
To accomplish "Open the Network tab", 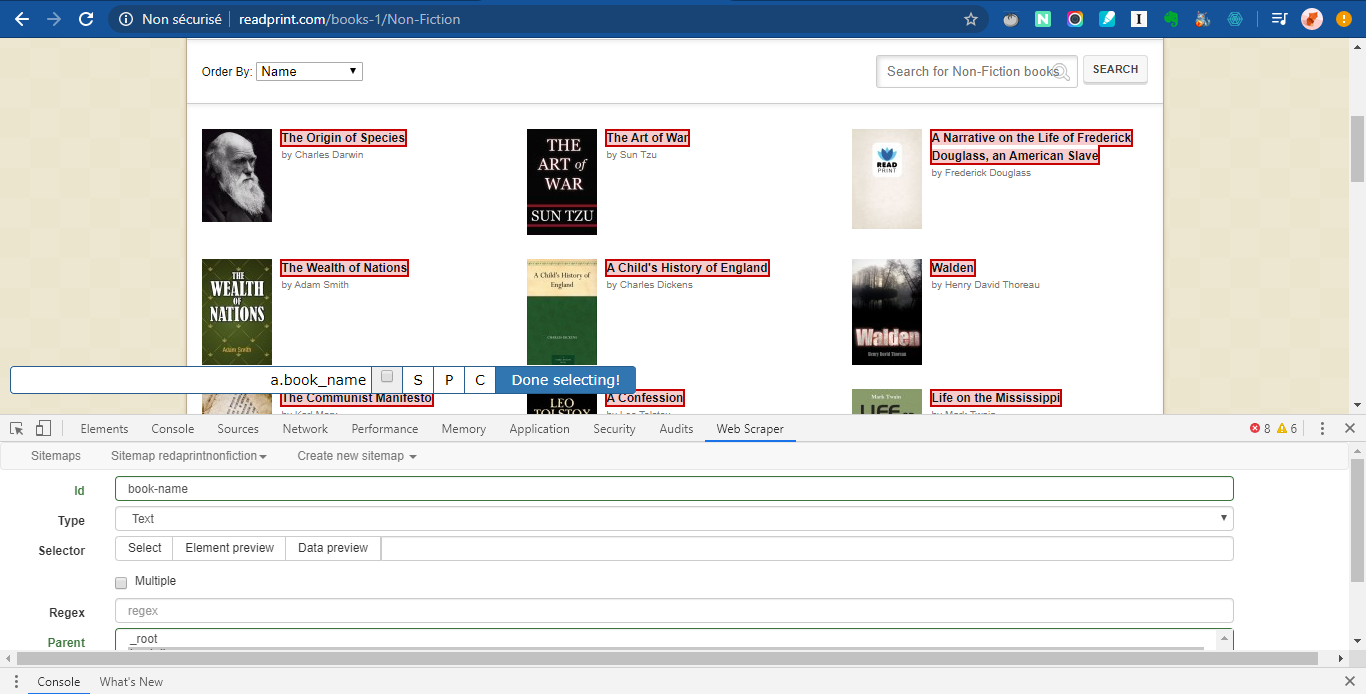I will click(305, 429).
